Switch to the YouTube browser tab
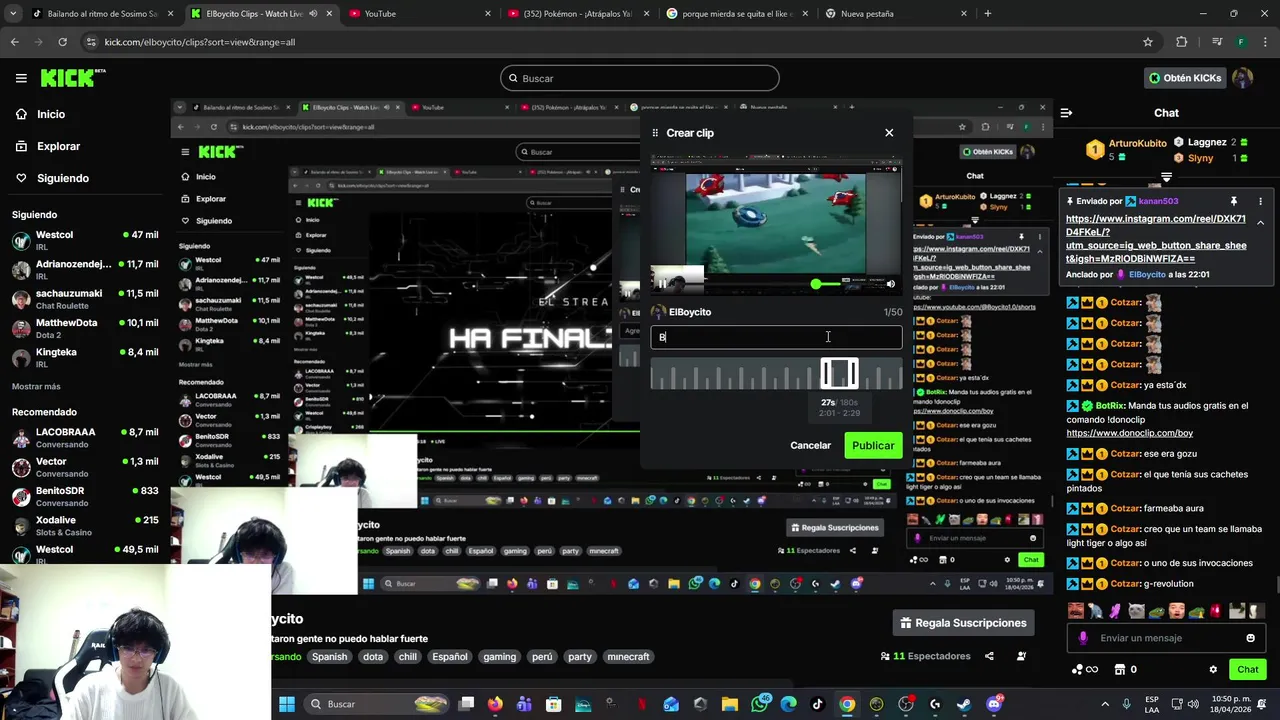This screenshot has height=720, width=1280. (418, 13)
